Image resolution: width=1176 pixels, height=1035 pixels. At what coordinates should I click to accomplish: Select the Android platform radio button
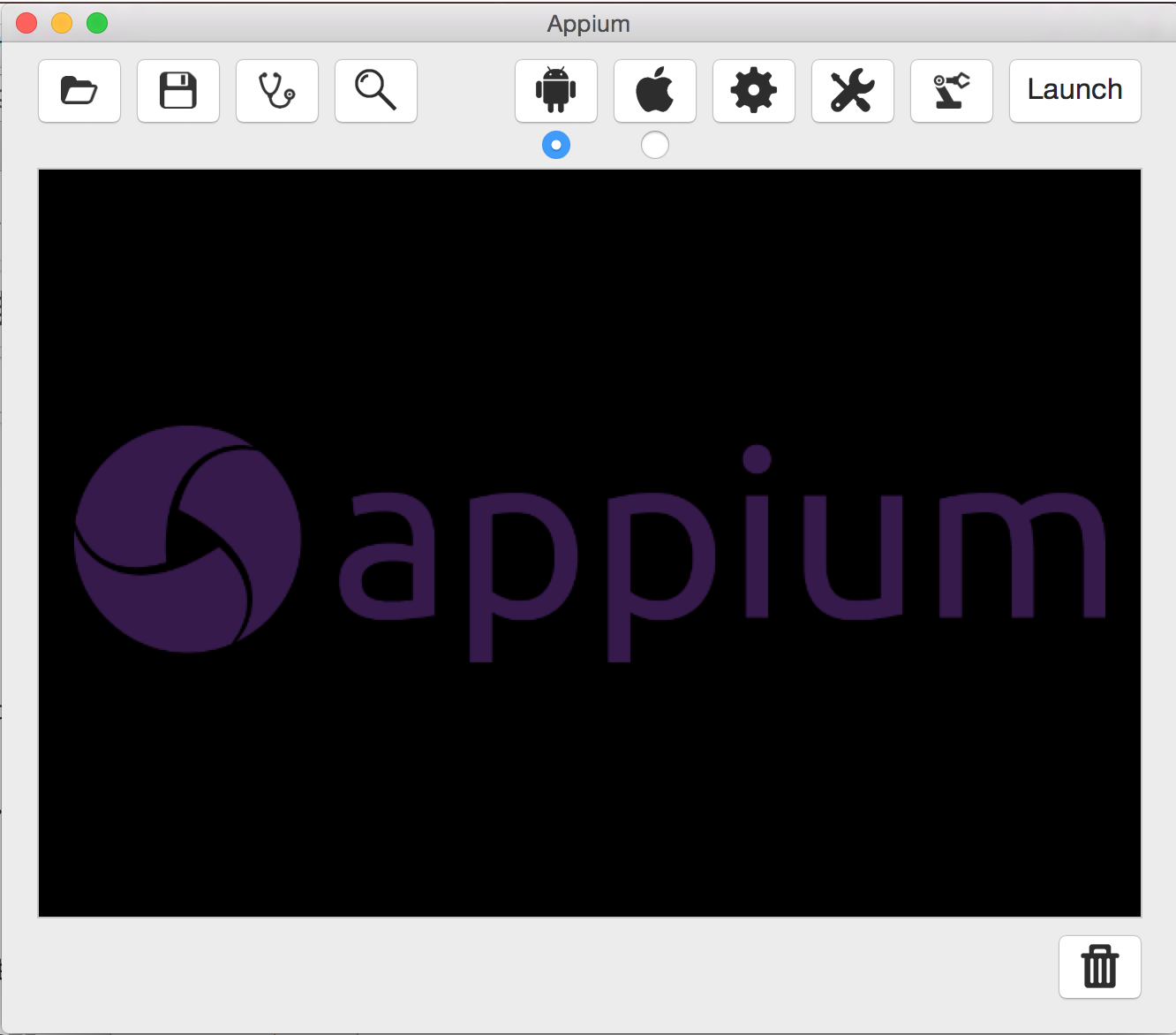point(555,144)
